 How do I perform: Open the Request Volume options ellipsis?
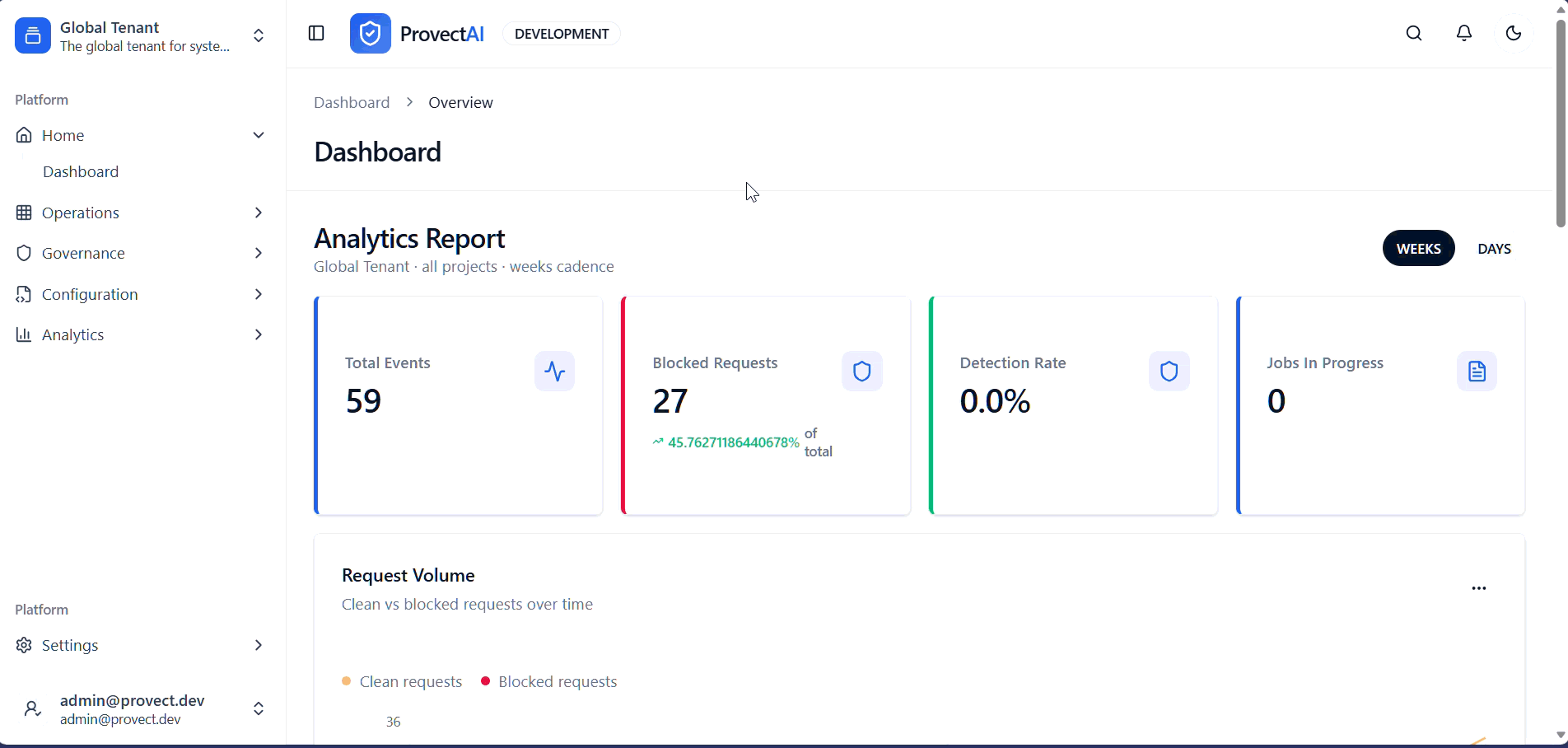pyautogui.click(x=1478, y=588)
